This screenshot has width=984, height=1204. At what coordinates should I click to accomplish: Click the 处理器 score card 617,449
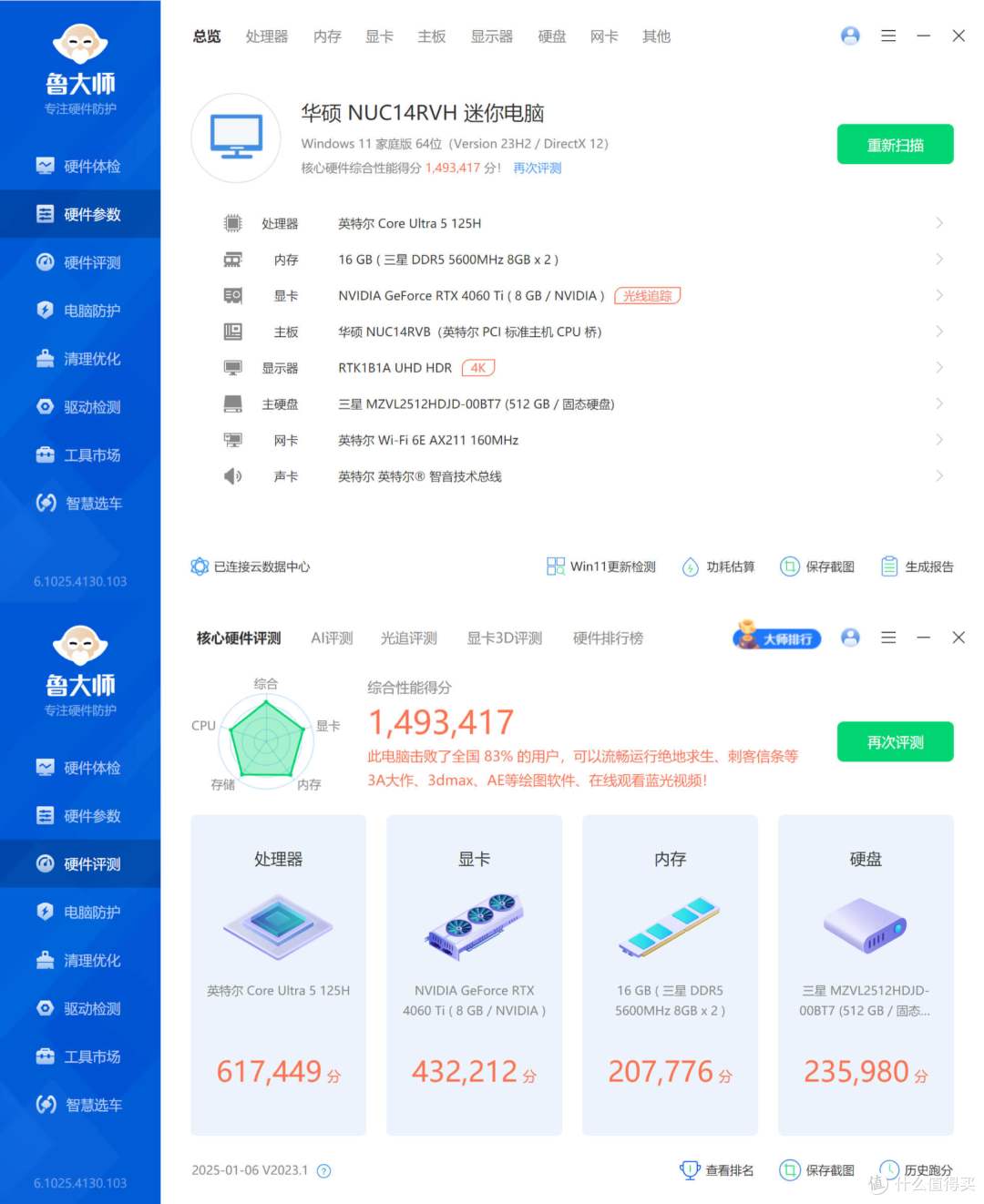pyautogui.click(x=279, y=975)
